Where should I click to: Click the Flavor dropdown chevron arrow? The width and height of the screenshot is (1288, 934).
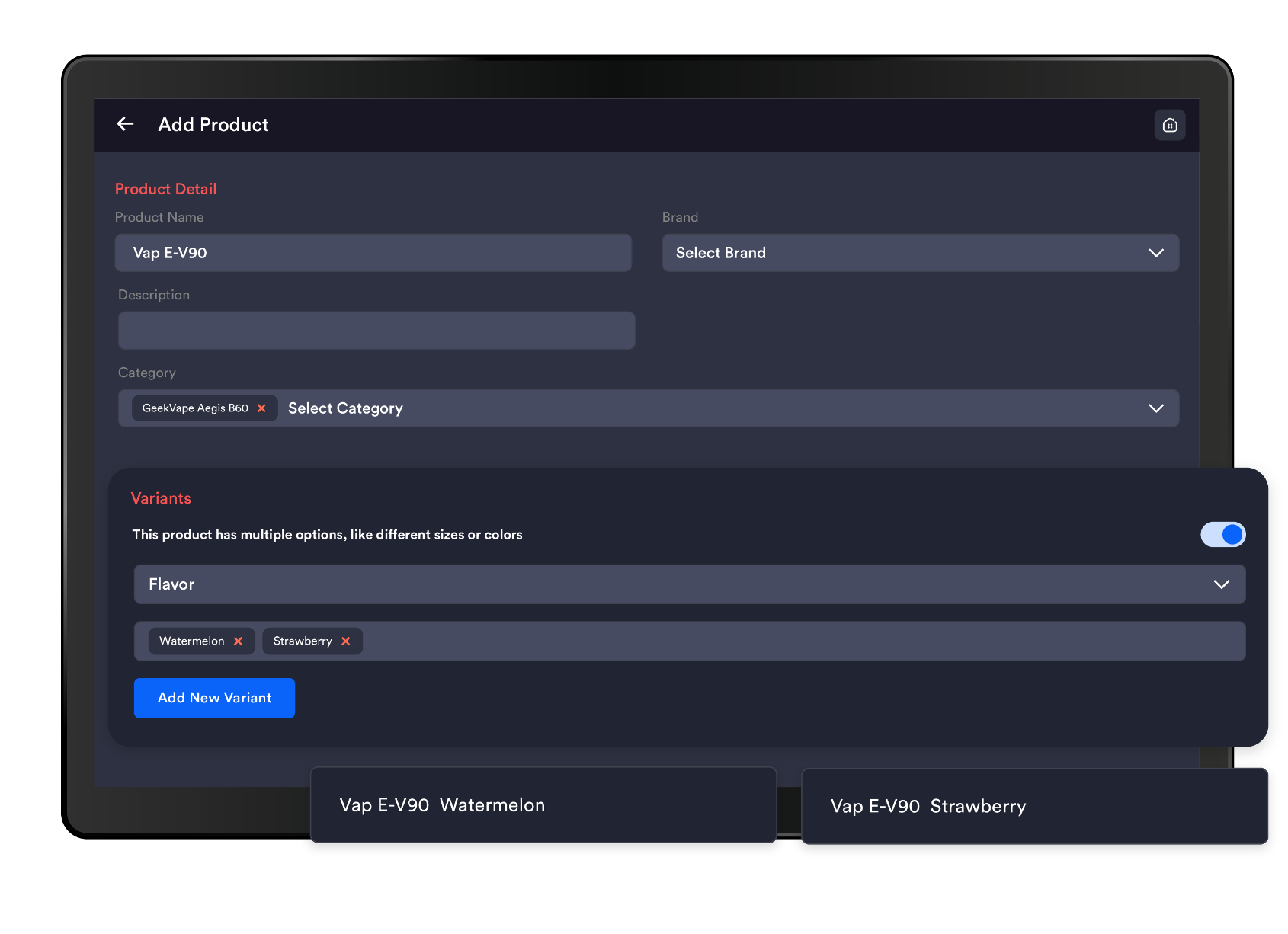1221,584
